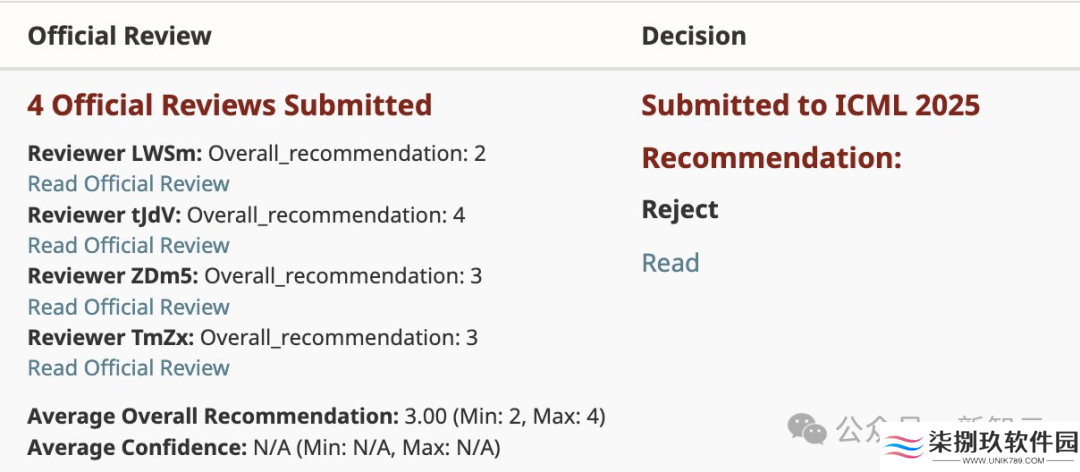Image resolution: width=1080 pixels, height=472 pixels.
Task: Click the Reviewer tJdV name label
Action: point(105,215)
